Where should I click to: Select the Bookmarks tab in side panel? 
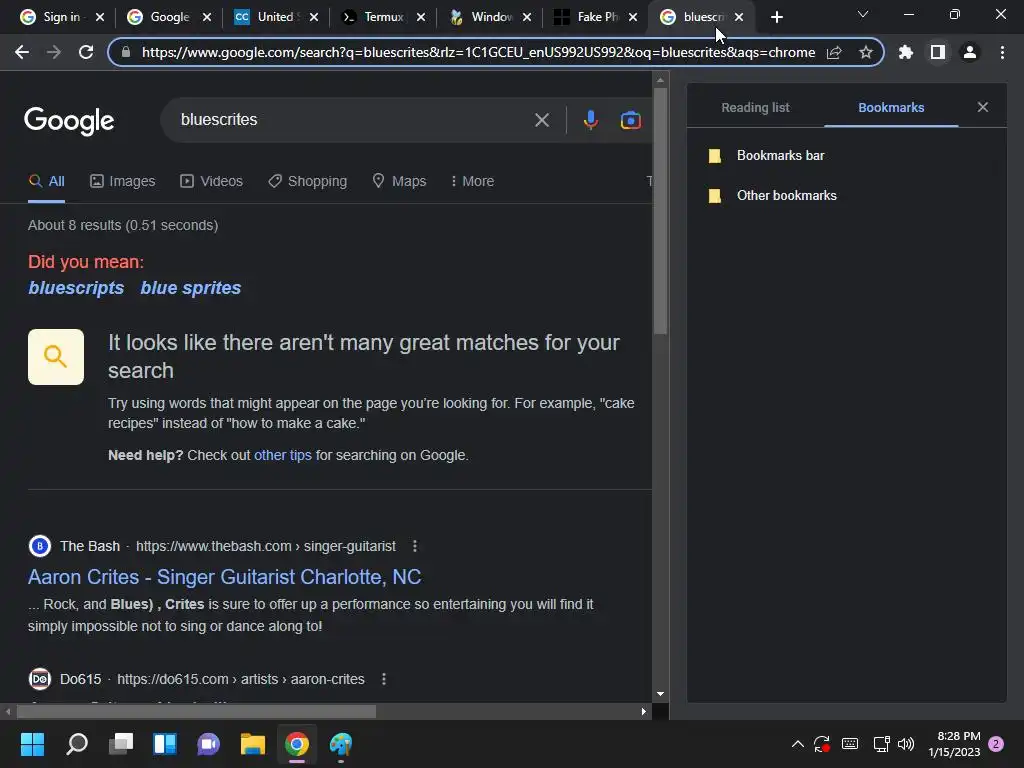(891, 108)
